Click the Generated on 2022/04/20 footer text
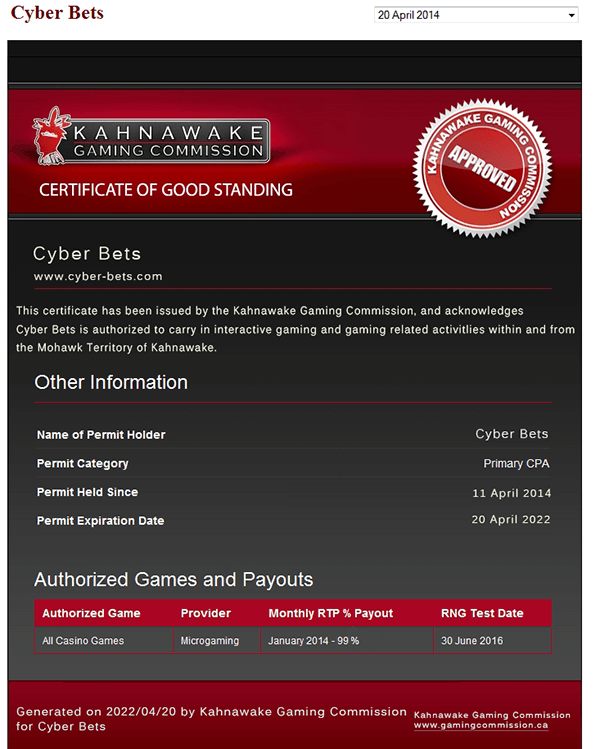The width and height of the screenshot is (600, 749). tap(212, 719)
